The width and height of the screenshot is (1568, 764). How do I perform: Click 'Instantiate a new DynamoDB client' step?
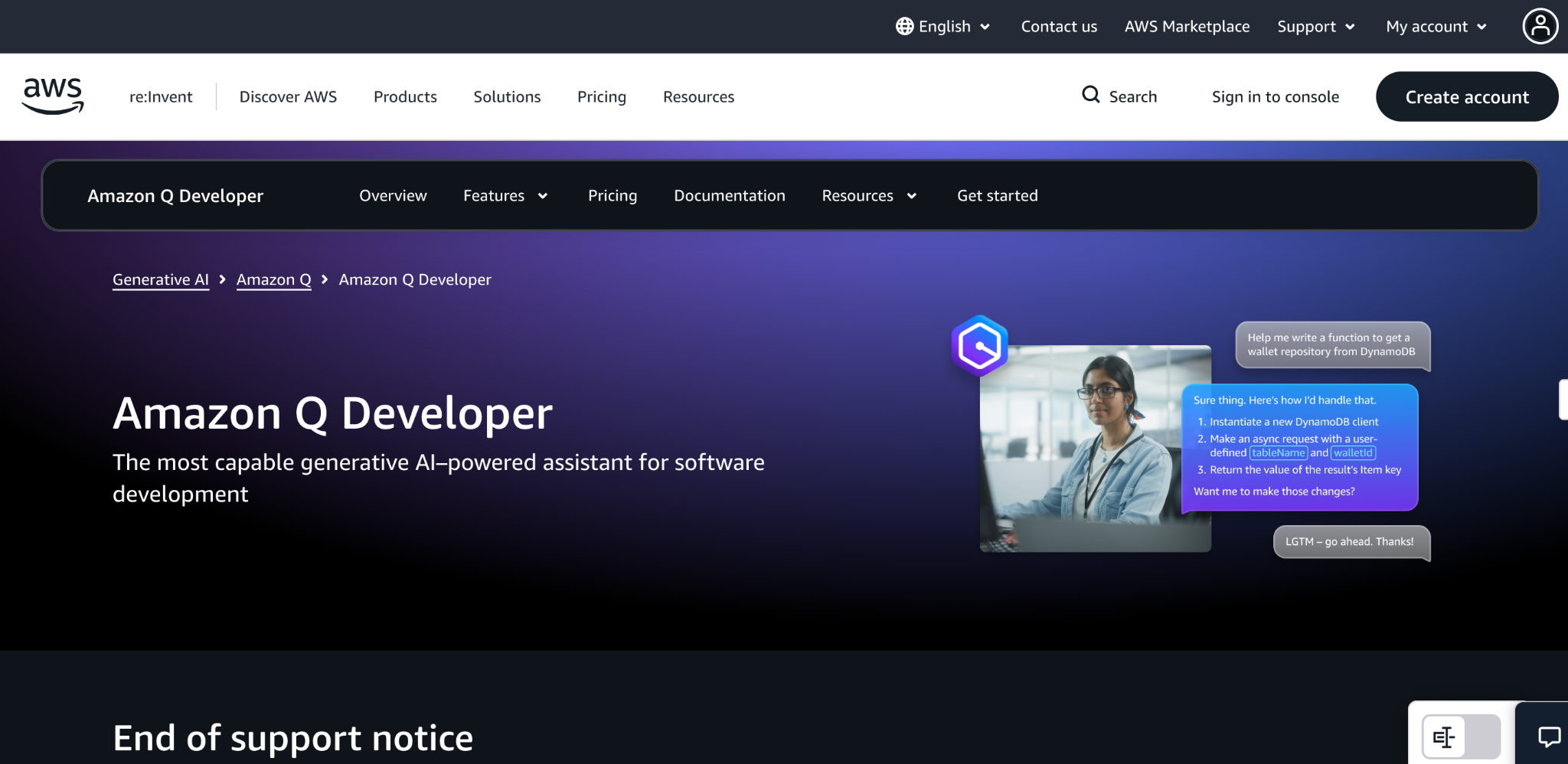pos(1294,422)
